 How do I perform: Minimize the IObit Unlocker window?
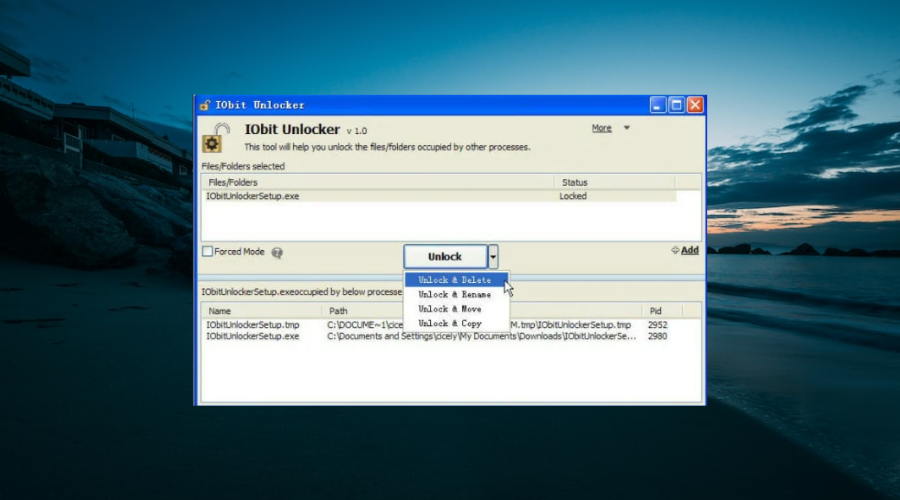[658, 105]
